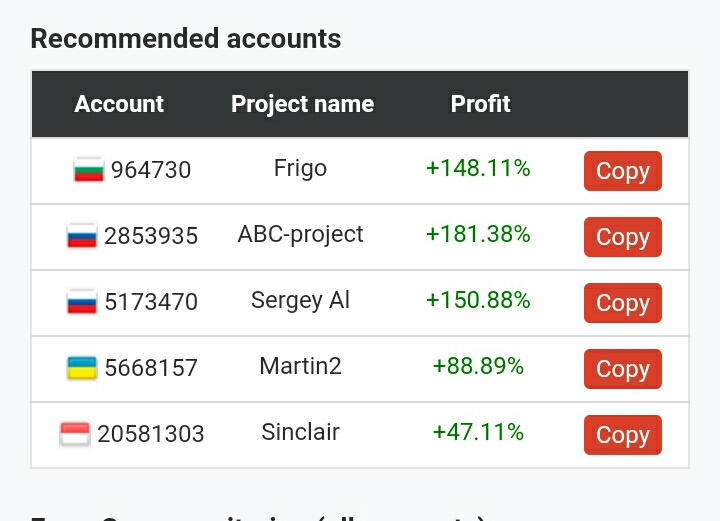Click the Russian flag beside account 2853935
The height and width of the screenshot is (521, 720).
[x=82, y=235]
